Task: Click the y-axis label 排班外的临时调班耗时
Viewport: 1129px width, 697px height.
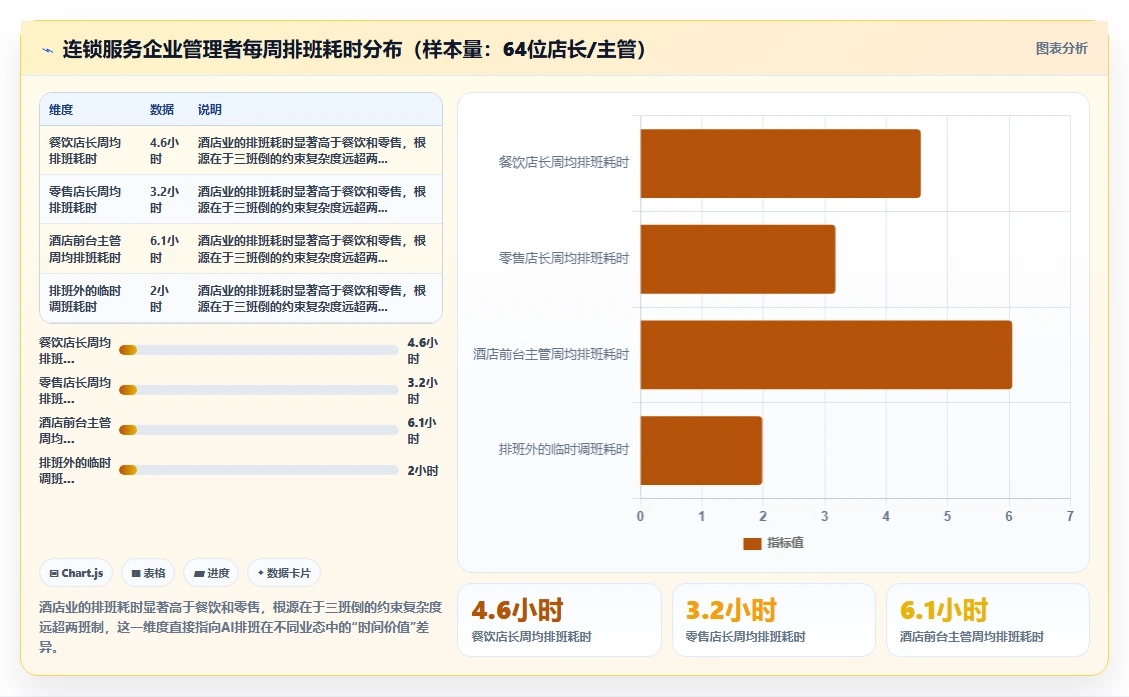Action: tap(564, 449)
